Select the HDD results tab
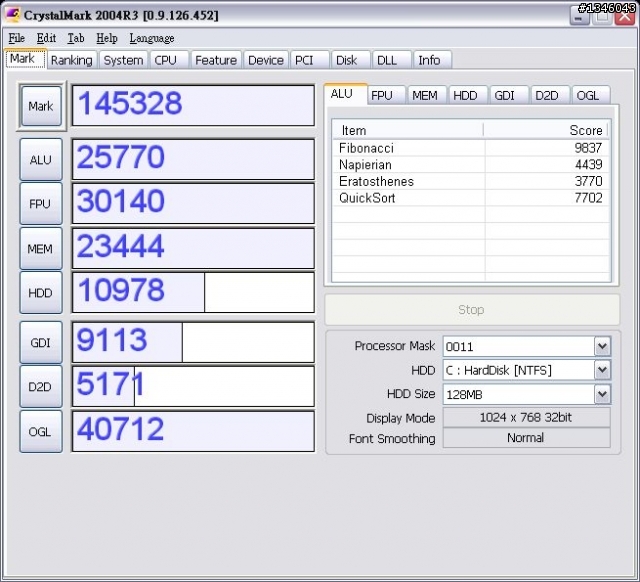The image size is (640, 582). (x=468, y=96)
